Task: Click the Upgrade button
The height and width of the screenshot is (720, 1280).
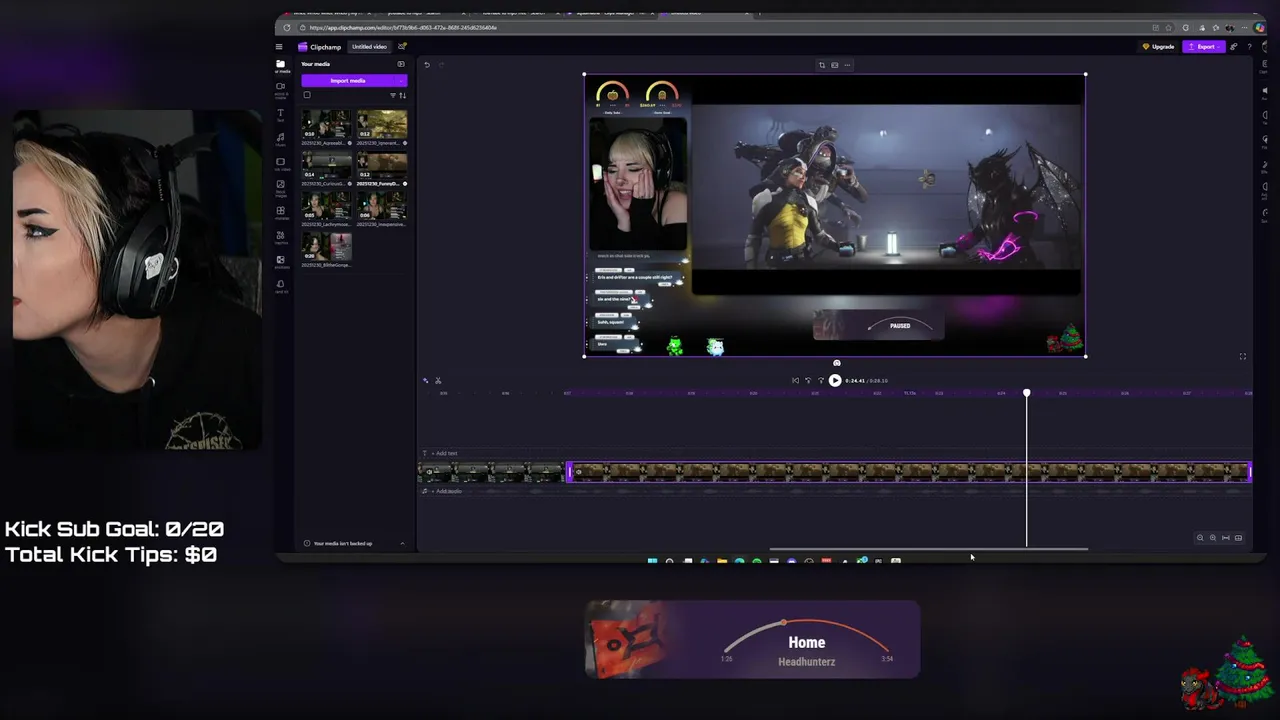Action: coord(1158,47)
